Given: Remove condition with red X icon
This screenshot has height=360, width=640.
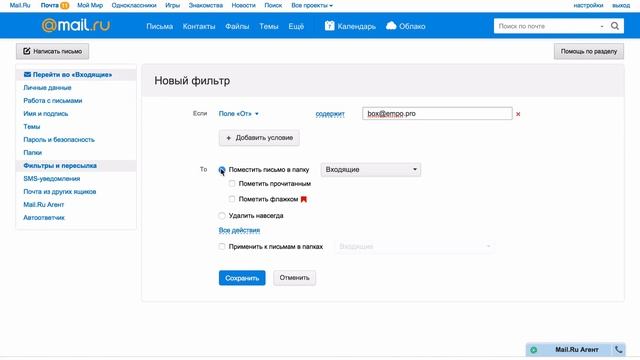Looking at the screenshot, I should 518,114.
